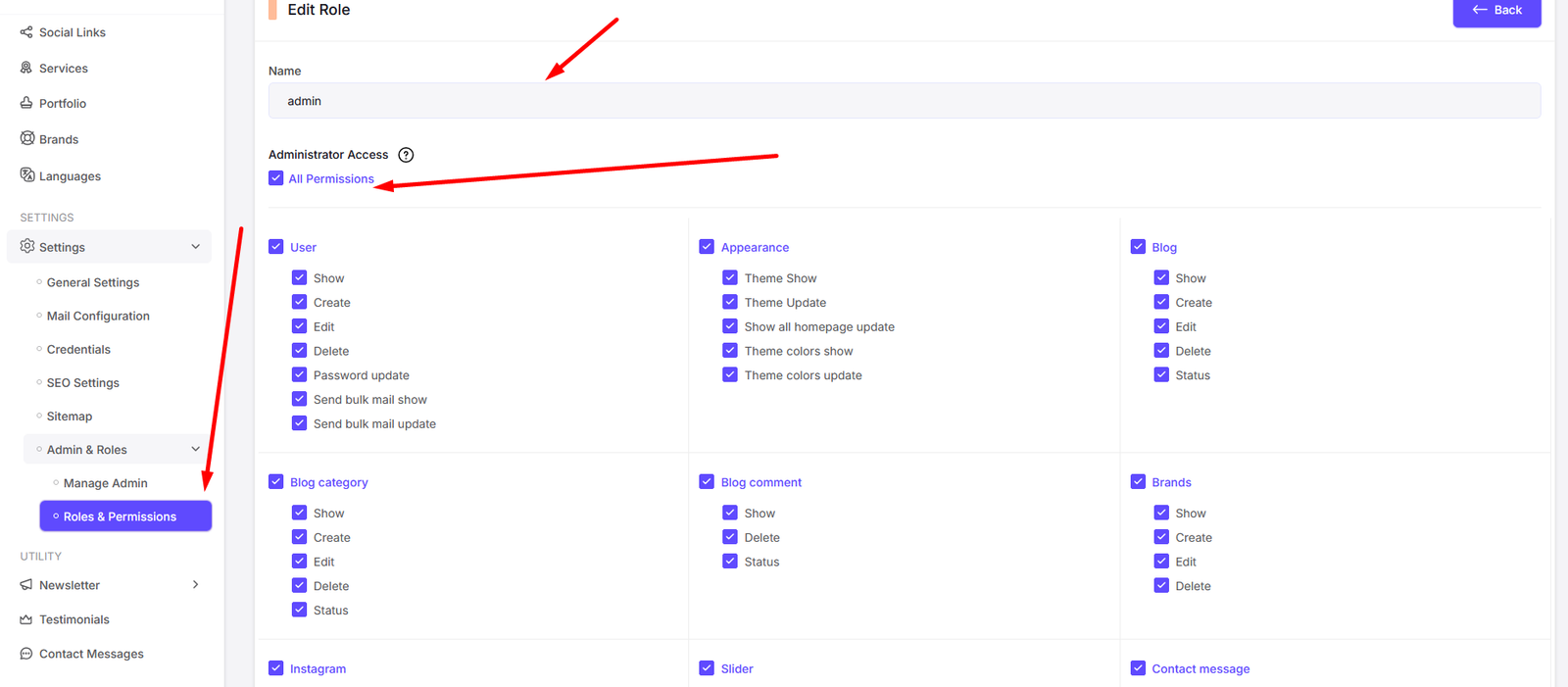Image resolution: width=1568 pixels, height=687 pixels.
Task: Click the Brands icon in sidebar
Action: click(27, 138)
